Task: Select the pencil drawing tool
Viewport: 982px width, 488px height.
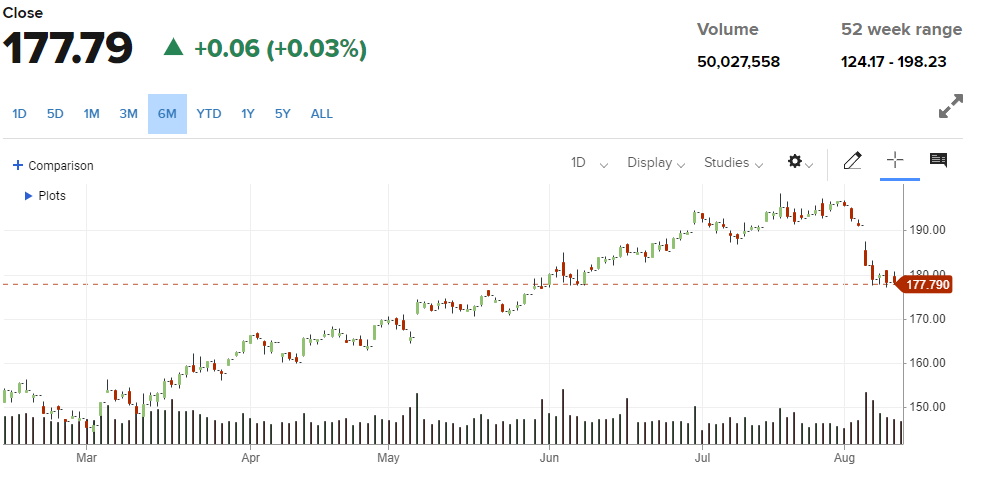Action: point(852,161)
